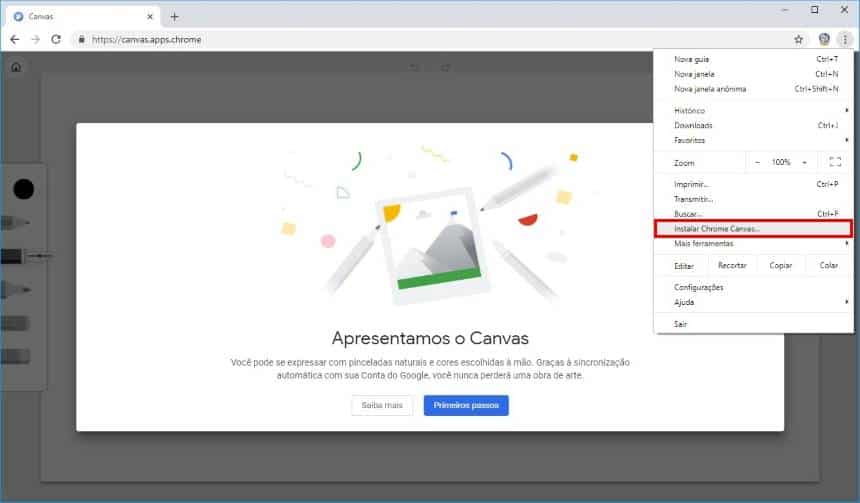This screenshot has height=503, width=860.
Task: Select Imprimir from the menu
Action: point(754,184)
